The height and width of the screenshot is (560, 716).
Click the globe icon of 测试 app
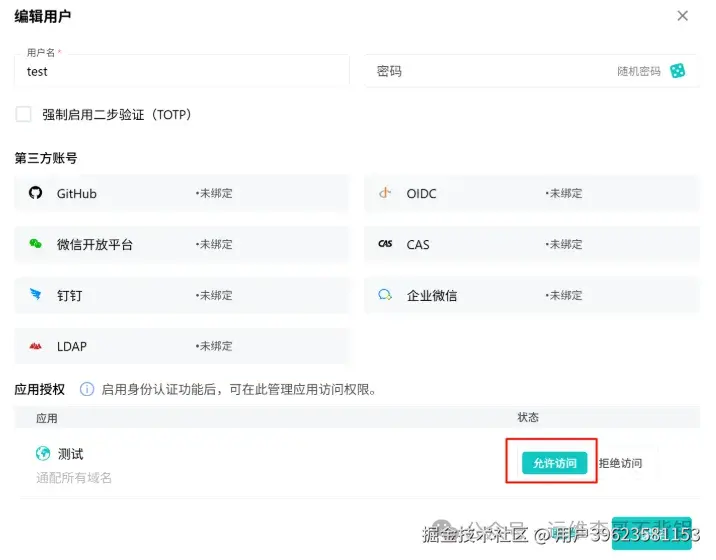point(43,454)
